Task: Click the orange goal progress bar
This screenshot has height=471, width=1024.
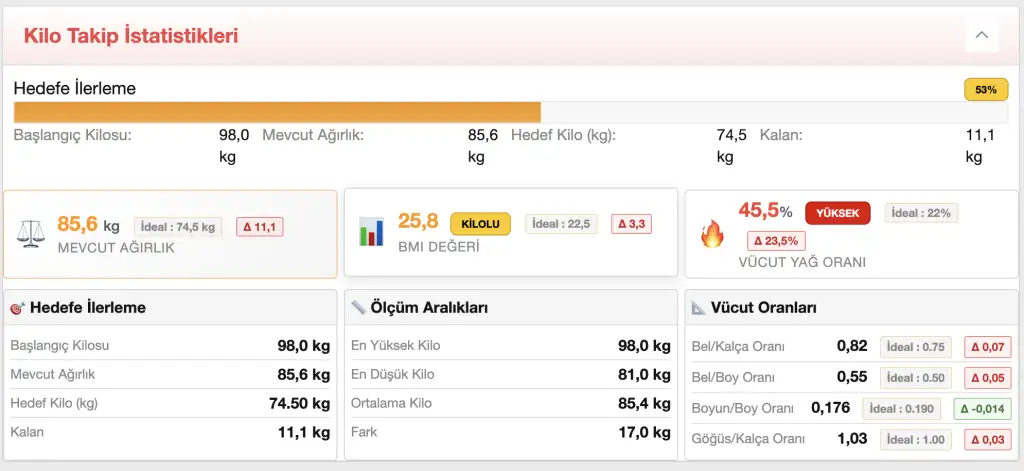Action: (277, 112)
